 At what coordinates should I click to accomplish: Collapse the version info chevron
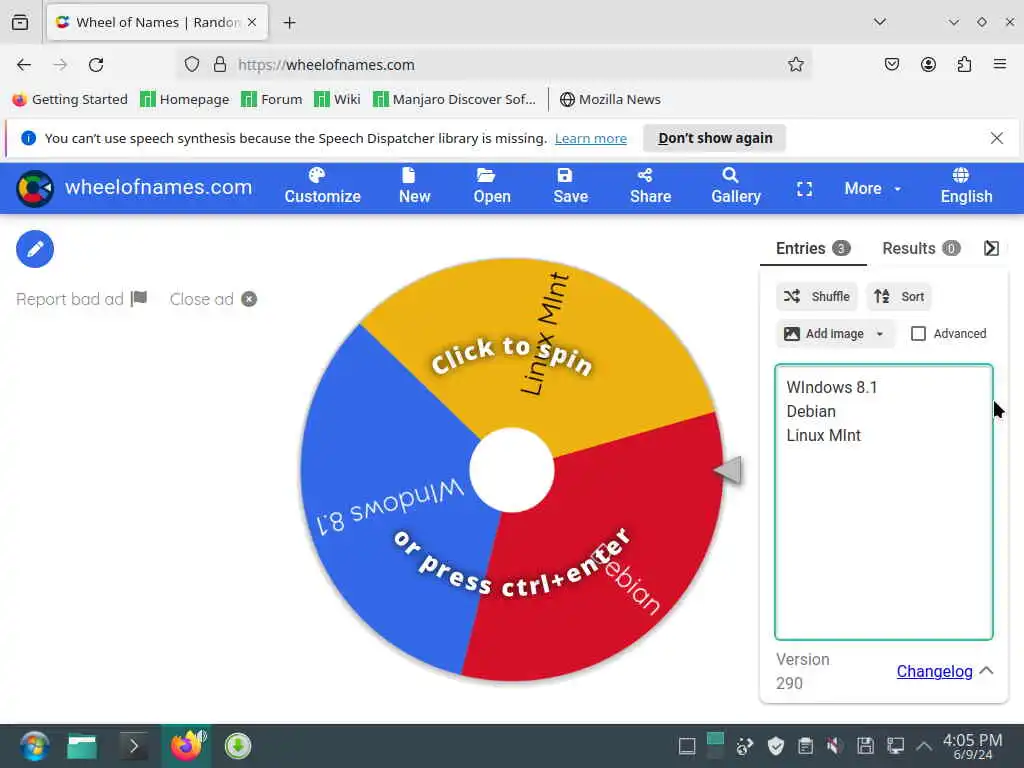(x=987, y=671)
